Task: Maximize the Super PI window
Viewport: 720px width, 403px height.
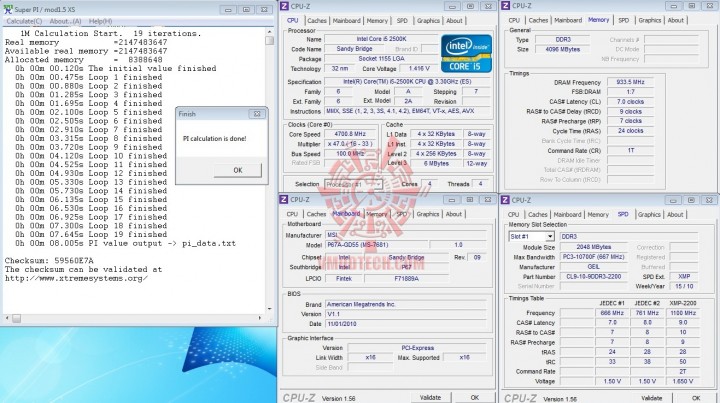Action: click(x=246, y=10)
